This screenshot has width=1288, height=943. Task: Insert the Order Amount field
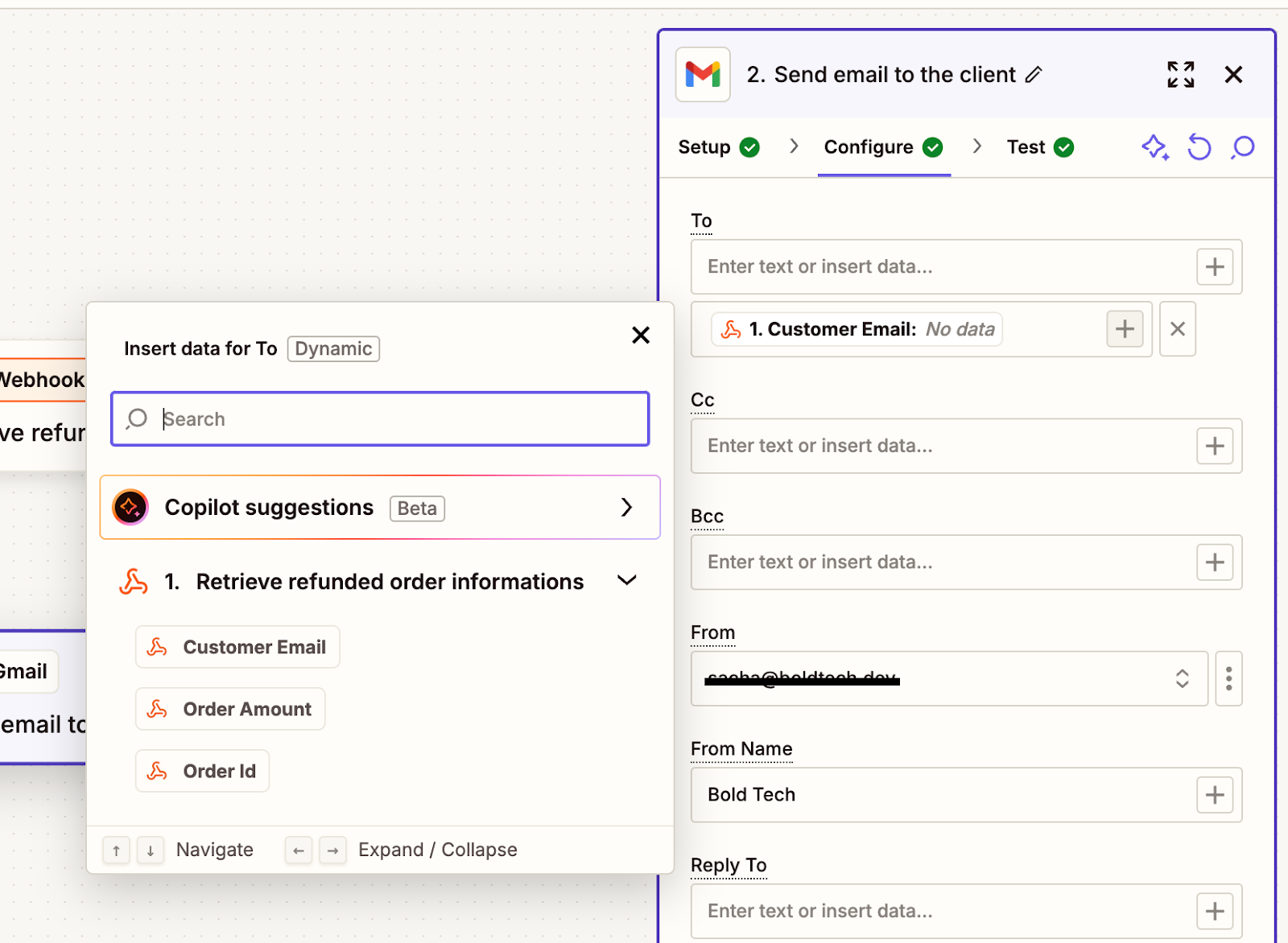point(230,709)
